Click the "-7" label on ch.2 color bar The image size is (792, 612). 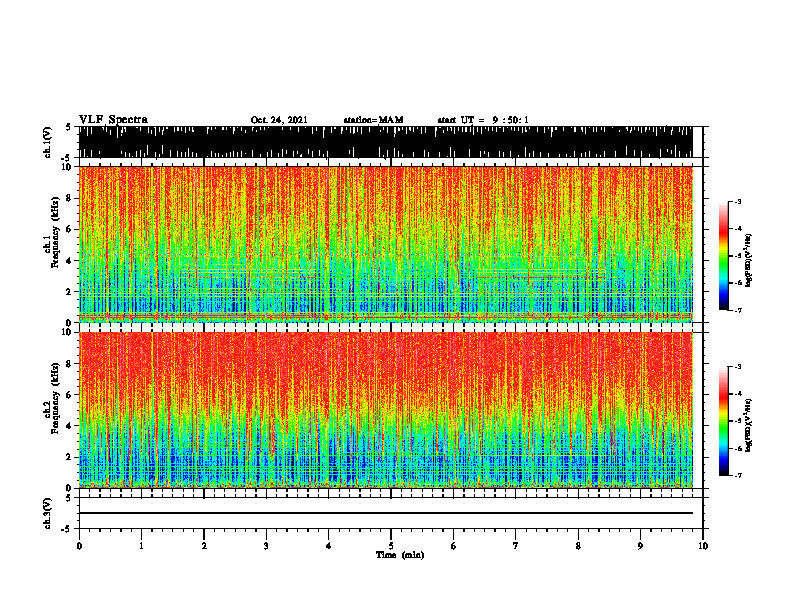tap(738, 476)
